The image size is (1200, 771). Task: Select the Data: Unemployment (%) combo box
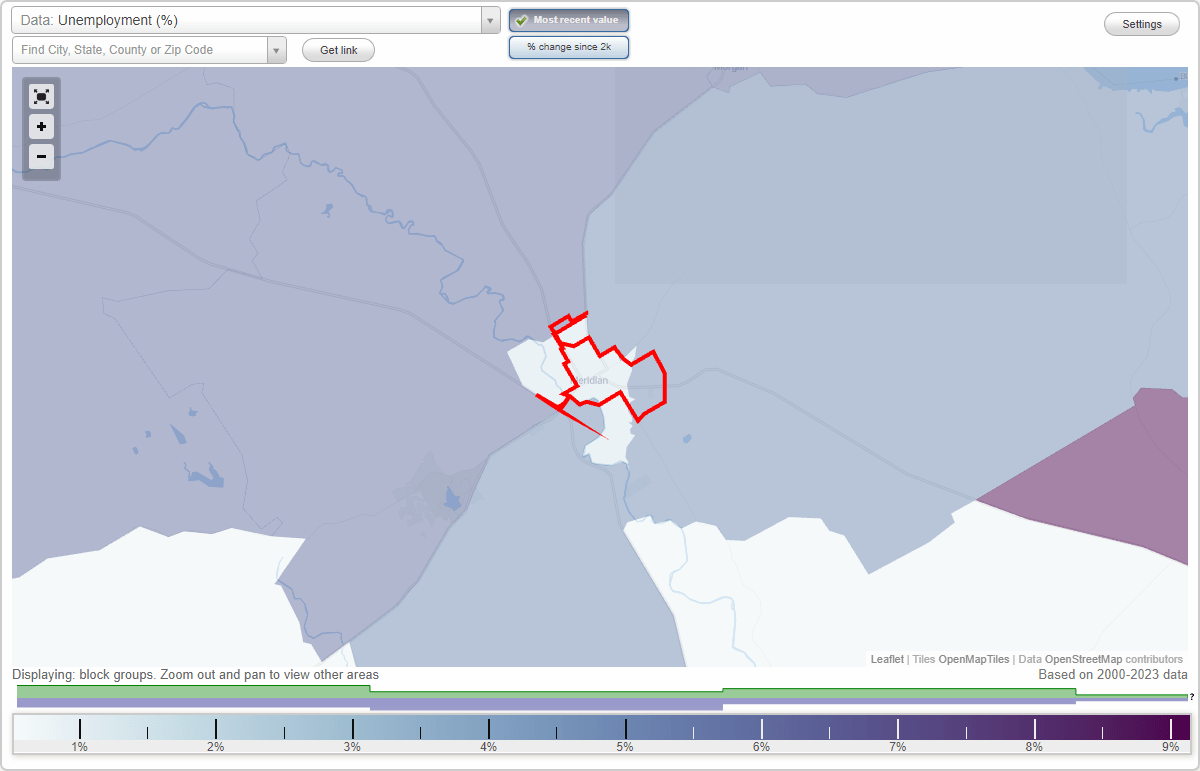coord(255,20)
